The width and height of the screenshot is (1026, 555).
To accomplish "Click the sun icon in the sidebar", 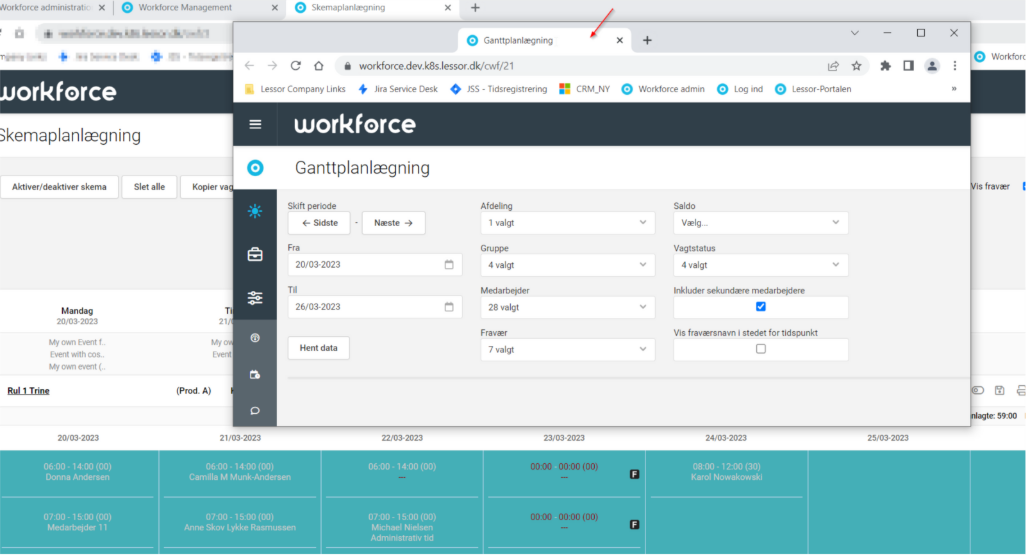I will [255, 211].
